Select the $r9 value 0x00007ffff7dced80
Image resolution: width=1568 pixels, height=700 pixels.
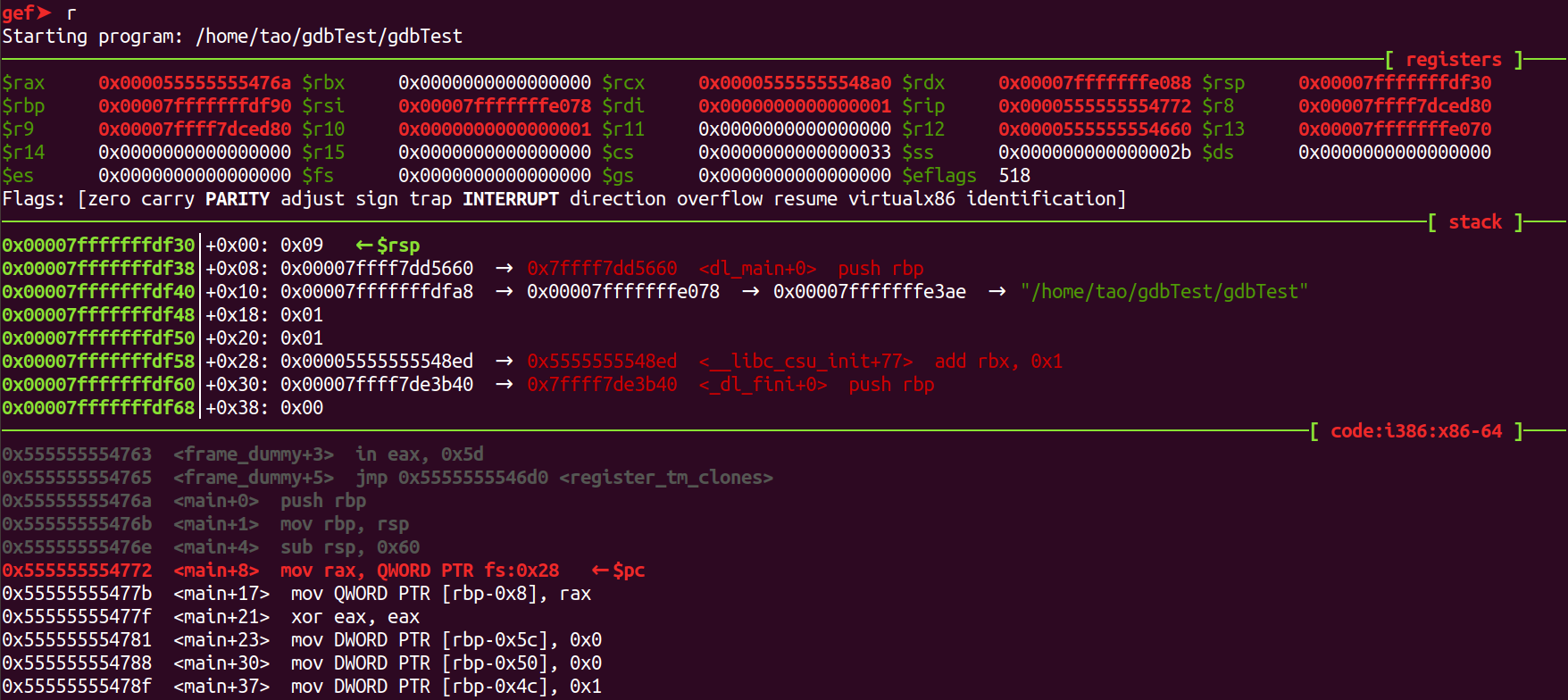pyautogui.click(x=195, y=129)
